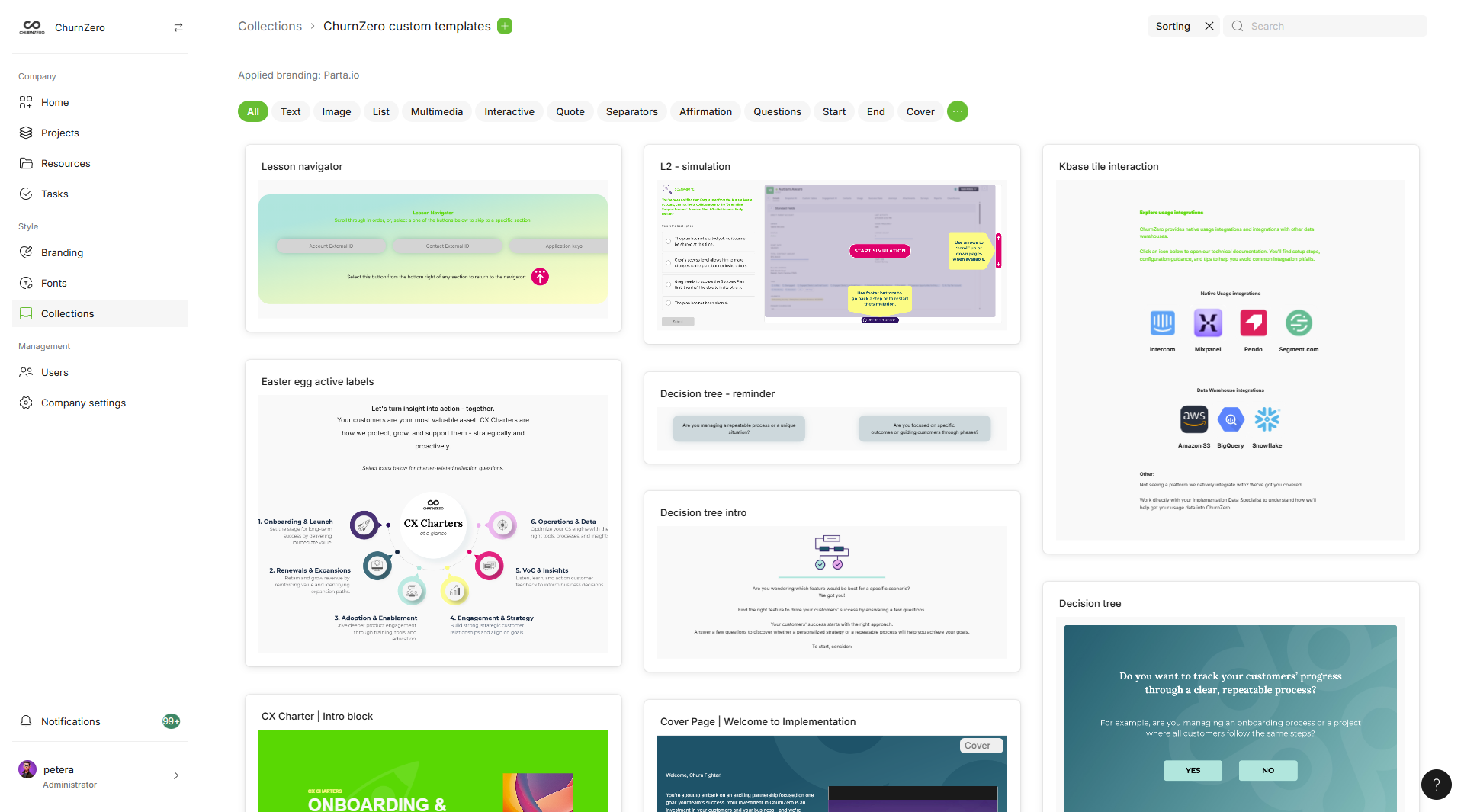Click the petera user avatar

tap(27, 769)
